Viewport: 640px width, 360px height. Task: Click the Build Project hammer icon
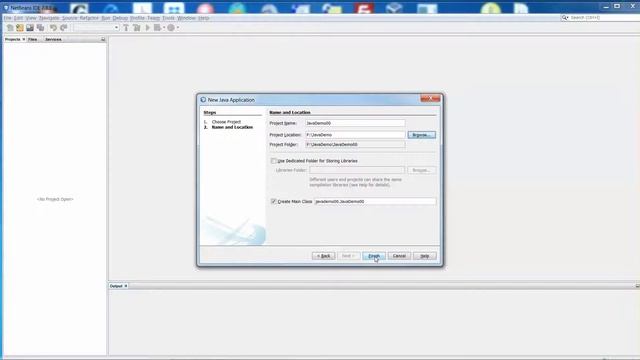[126, 28]
